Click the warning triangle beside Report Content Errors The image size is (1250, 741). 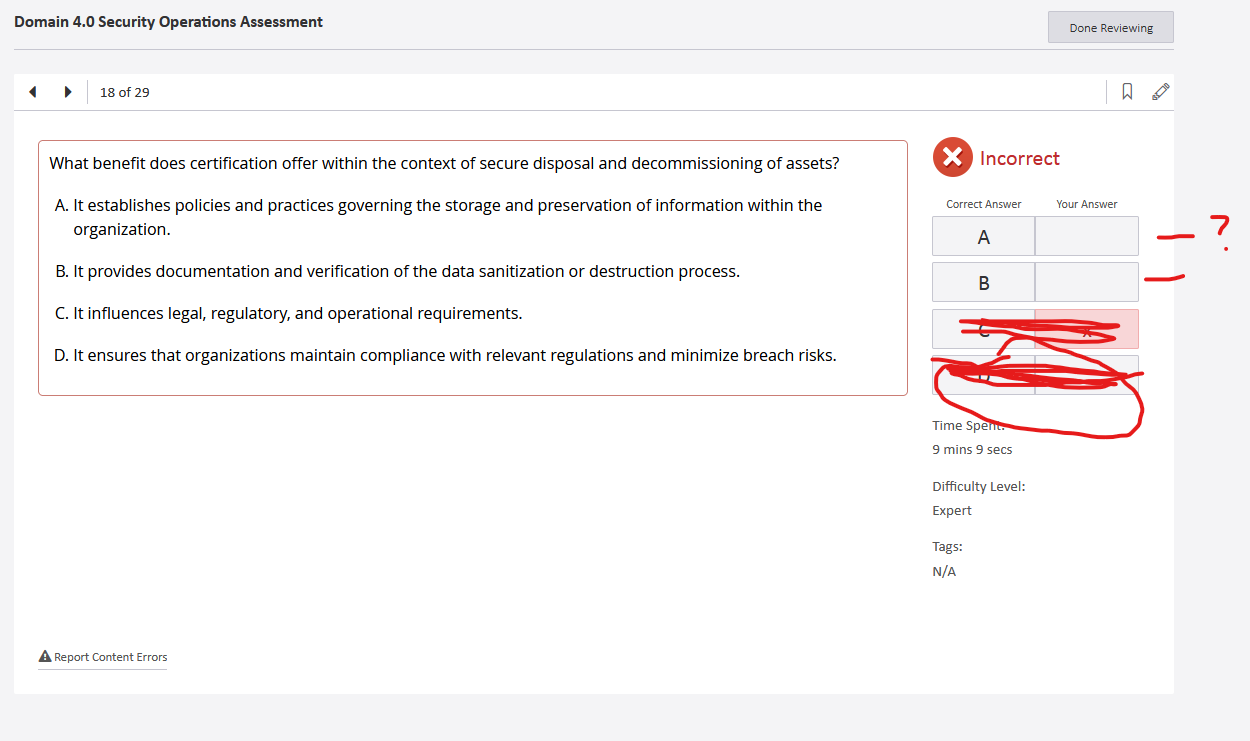(x=44, y=656)
